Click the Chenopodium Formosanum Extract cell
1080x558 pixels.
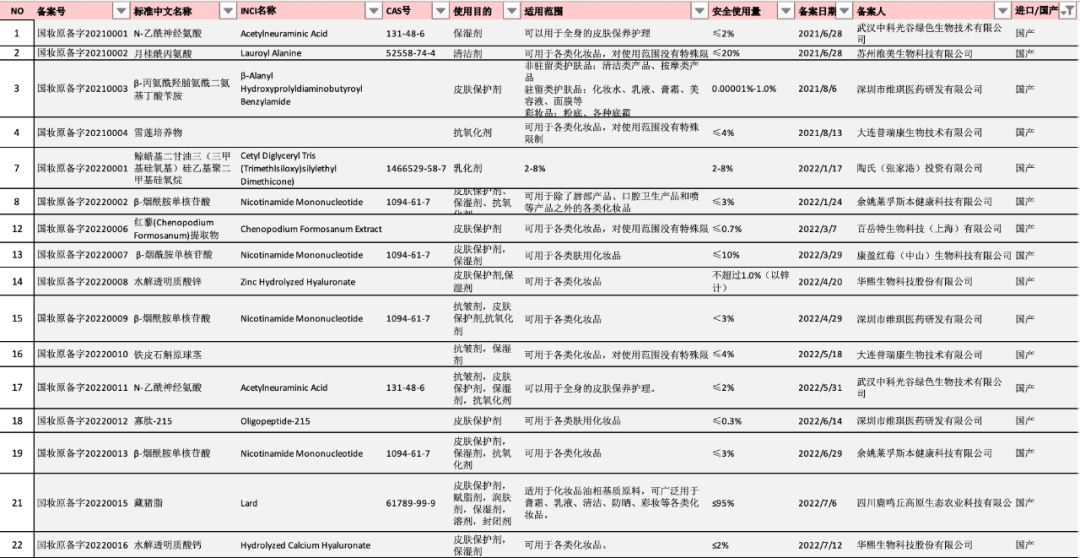pos(311,229)
